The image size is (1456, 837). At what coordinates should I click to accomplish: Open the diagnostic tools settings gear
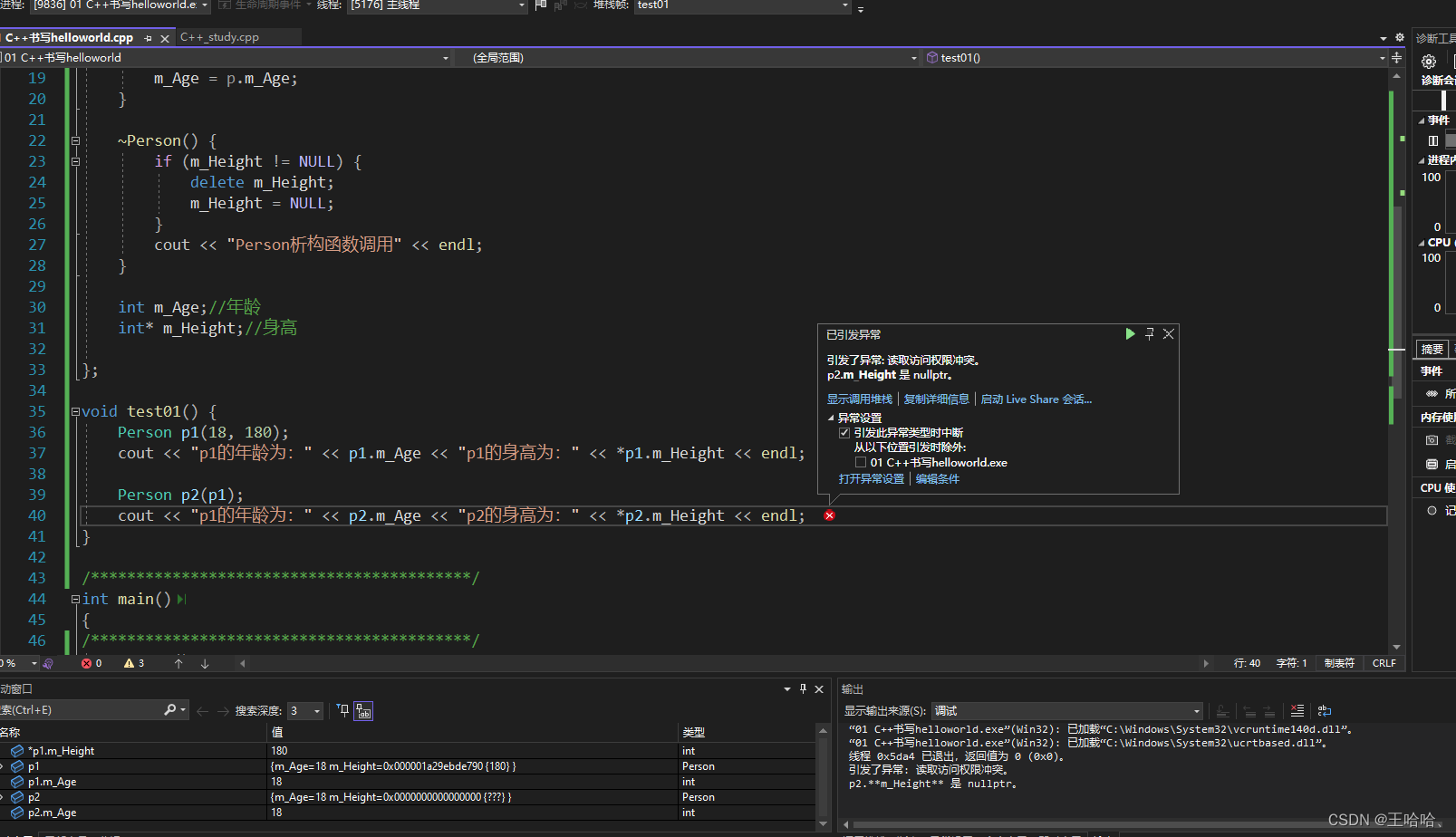(1429, 62)
